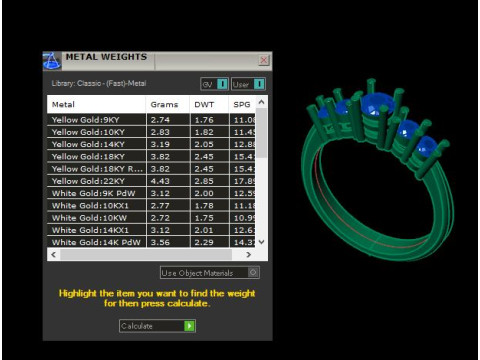Click the green arrow on Calculate
The width and height of the screenshot is (480, 360).
coord(189,326)
